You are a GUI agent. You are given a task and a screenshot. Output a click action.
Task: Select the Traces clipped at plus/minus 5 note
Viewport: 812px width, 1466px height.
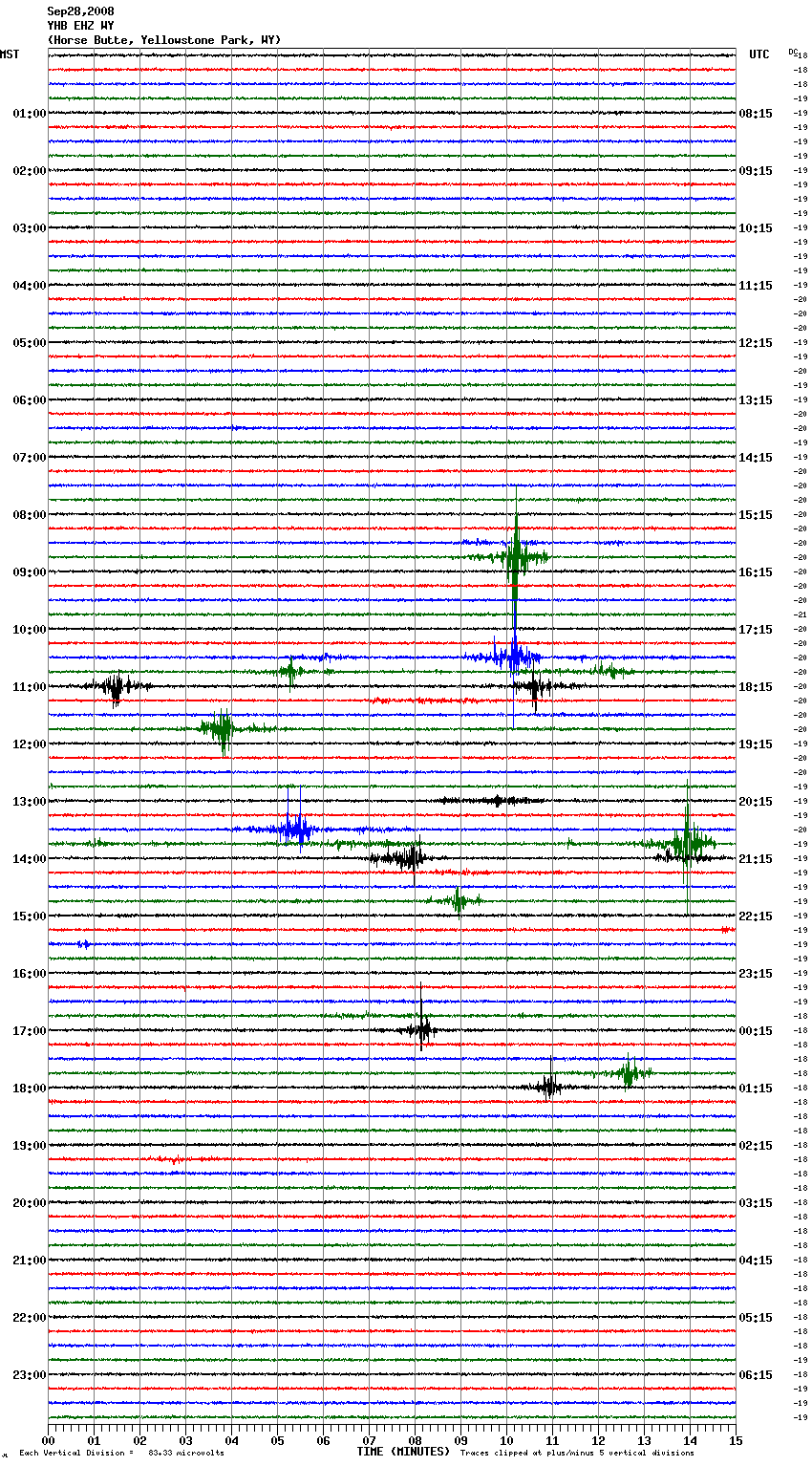[x=577, y=1453]
